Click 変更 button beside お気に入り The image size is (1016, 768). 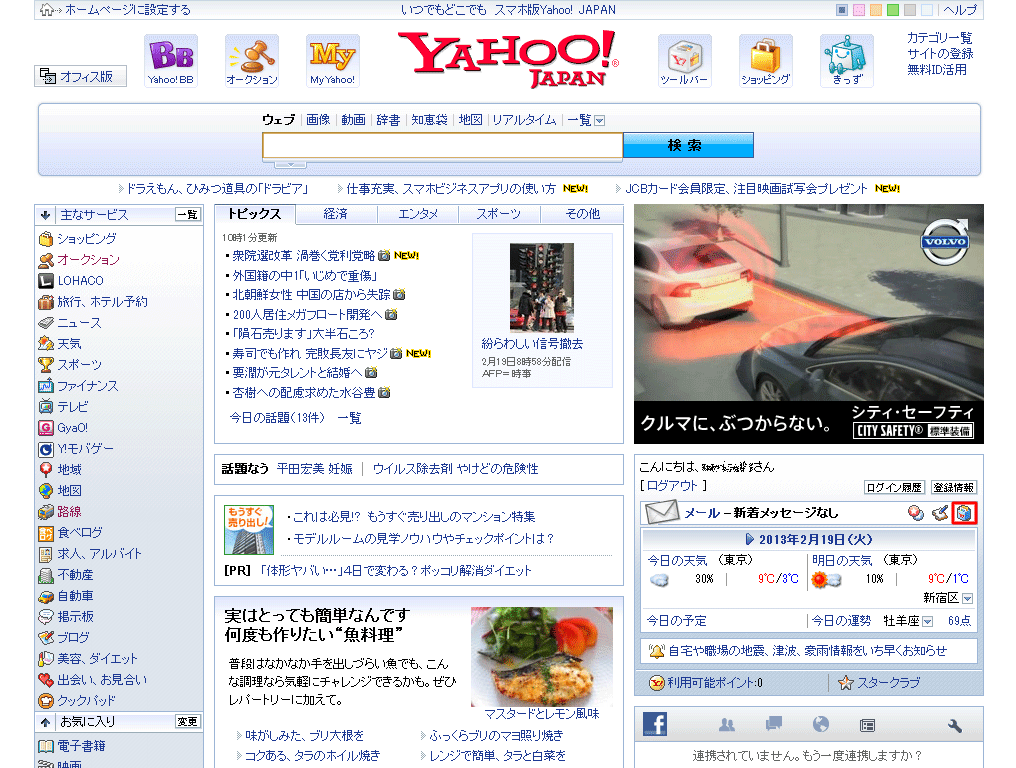[x=188, y=721]
